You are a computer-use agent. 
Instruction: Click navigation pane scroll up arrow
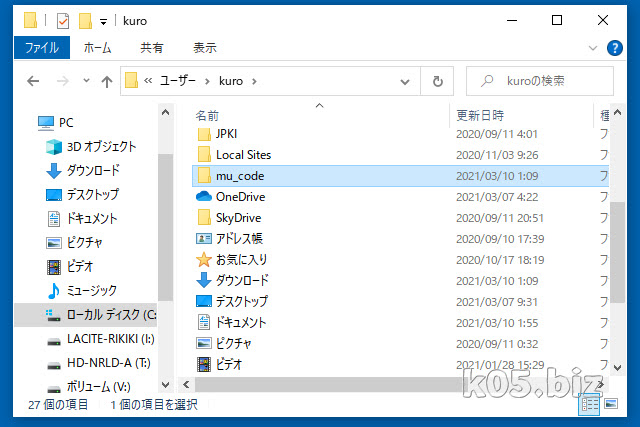(165, 113)
